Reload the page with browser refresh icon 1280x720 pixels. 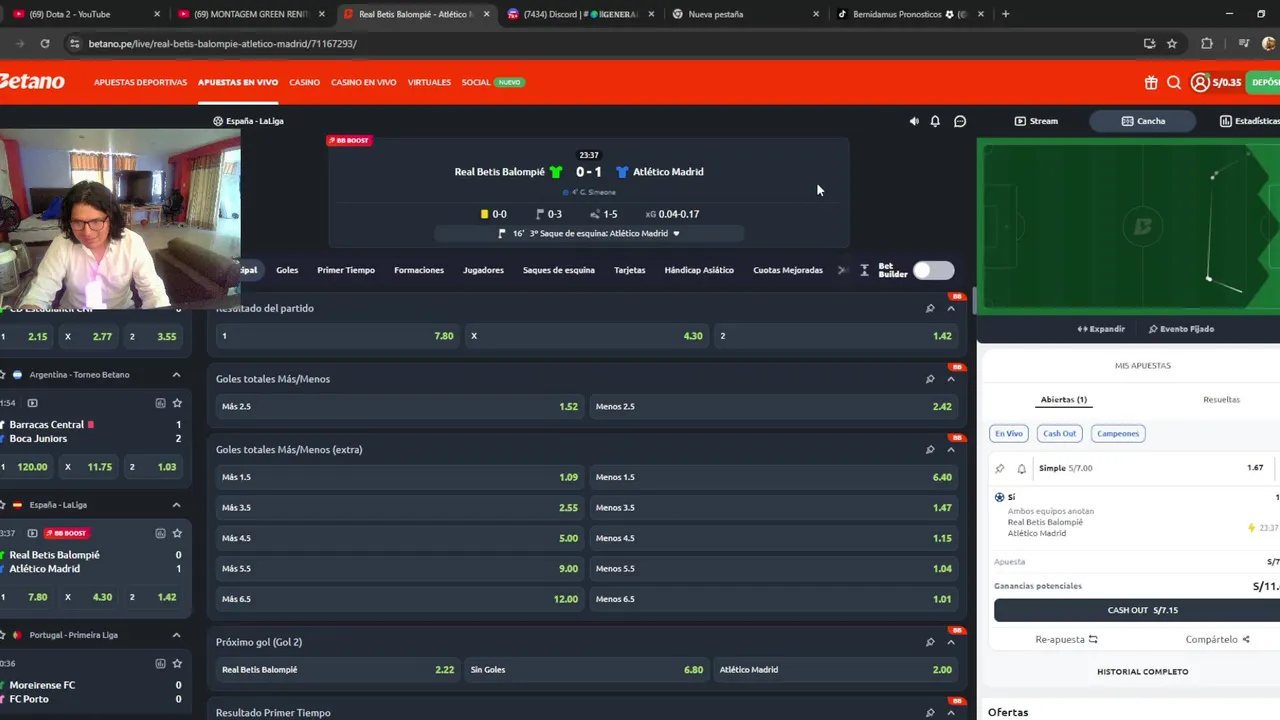click(45, 43)
